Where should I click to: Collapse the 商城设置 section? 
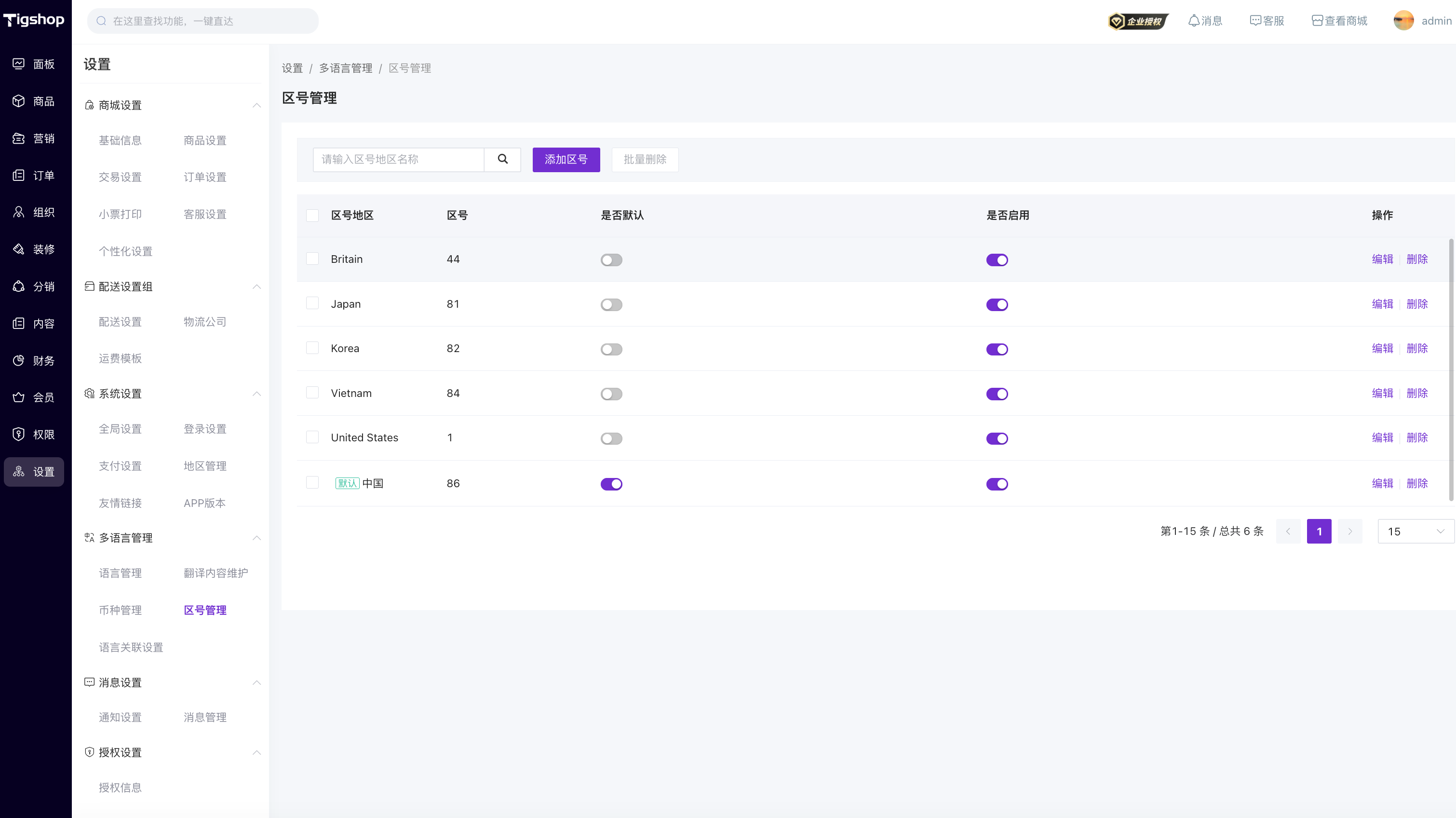point(256,105)
